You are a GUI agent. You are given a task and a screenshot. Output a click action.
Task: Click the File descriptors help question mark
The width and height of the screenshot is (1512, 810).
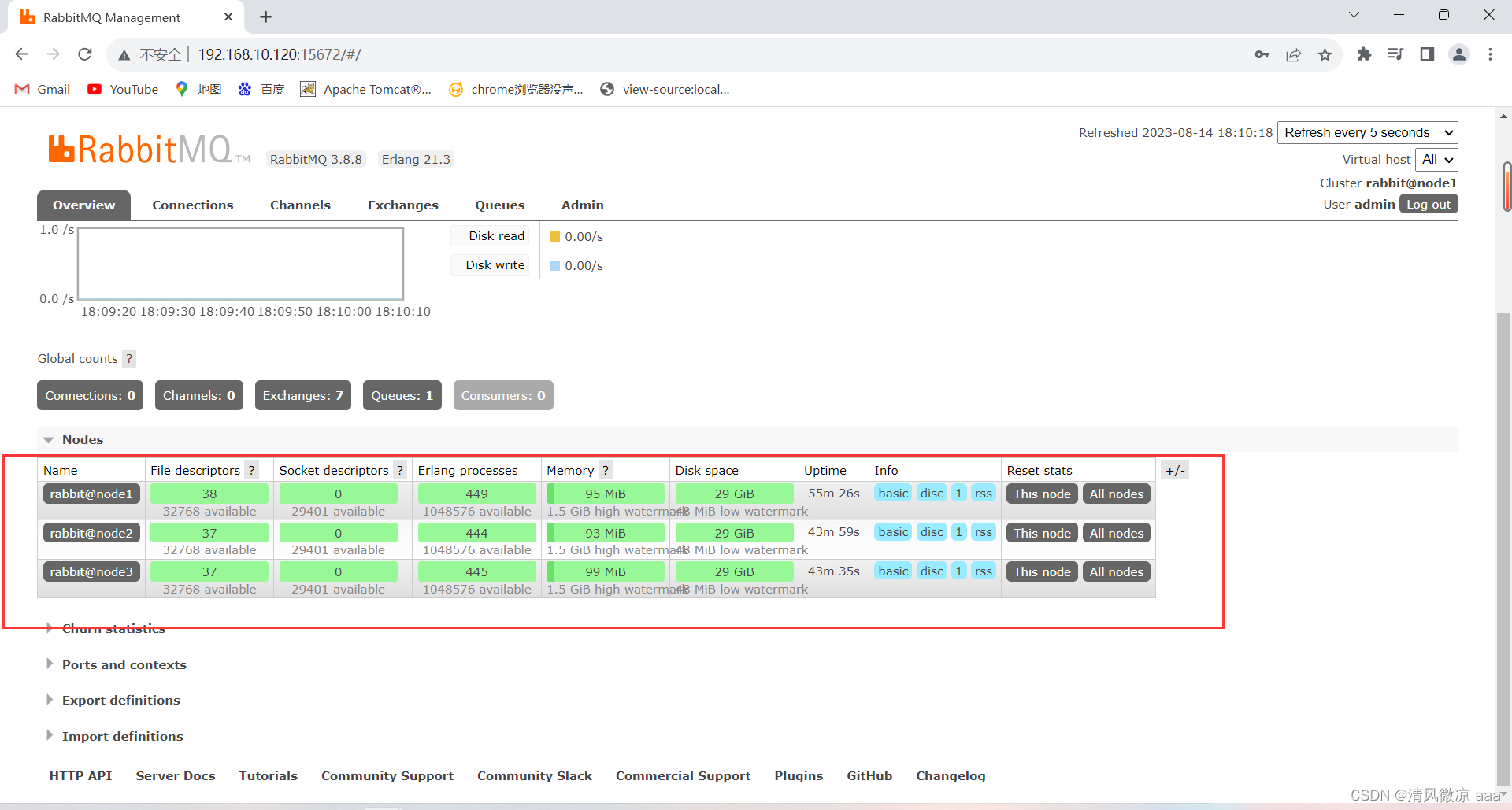click(251, 470)
